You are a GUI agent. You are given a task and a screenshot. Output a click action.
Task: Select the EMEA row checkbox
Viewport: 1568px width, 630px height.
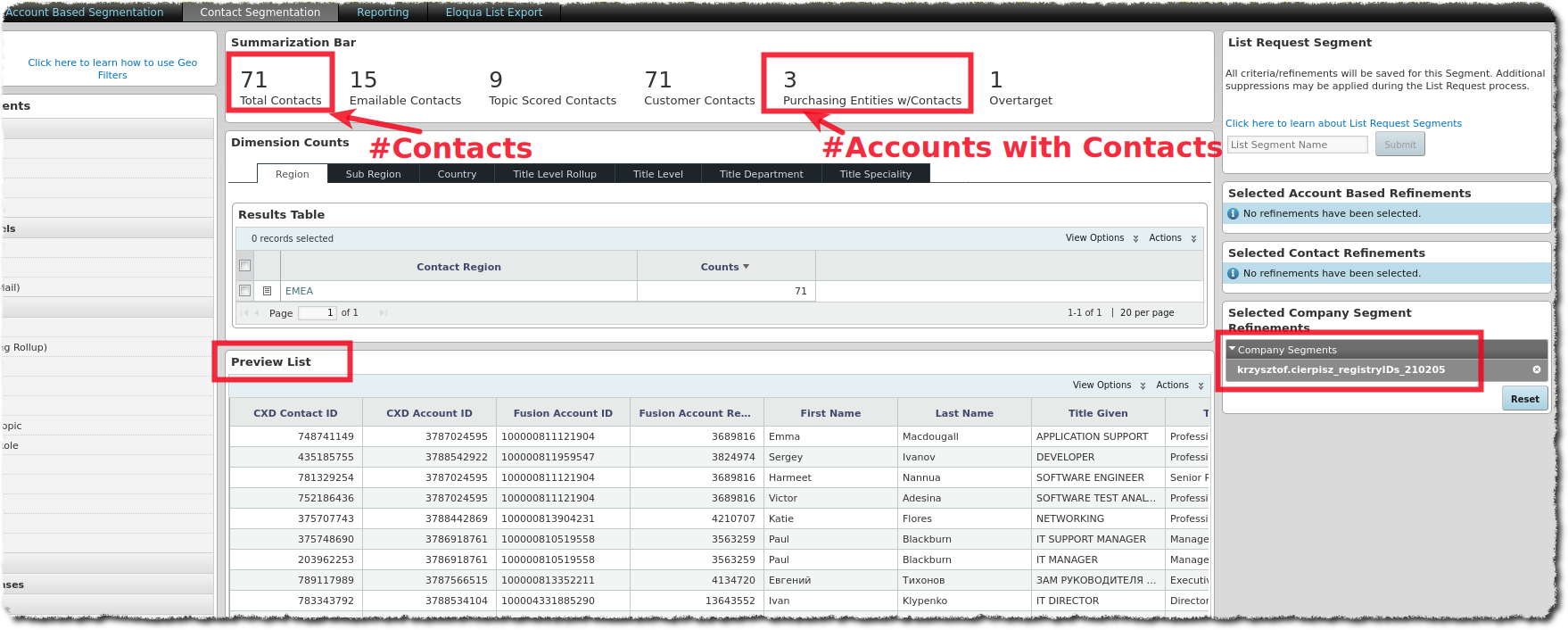click(x=245, y=291)
